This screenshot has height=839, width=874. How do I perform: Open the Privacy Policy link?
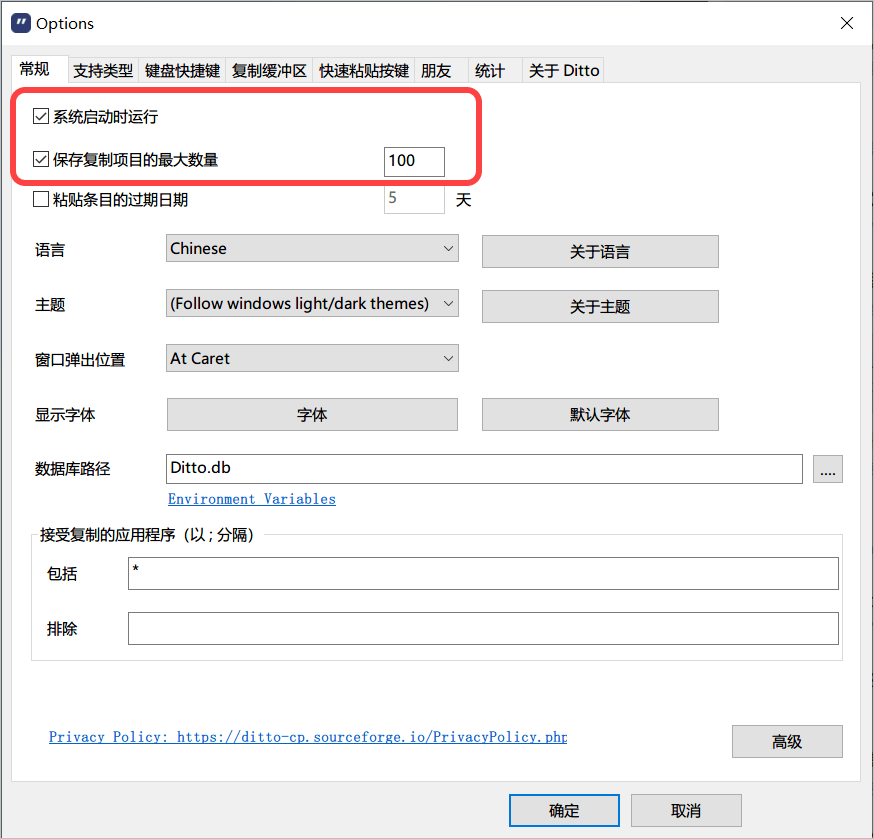(308, 736)
